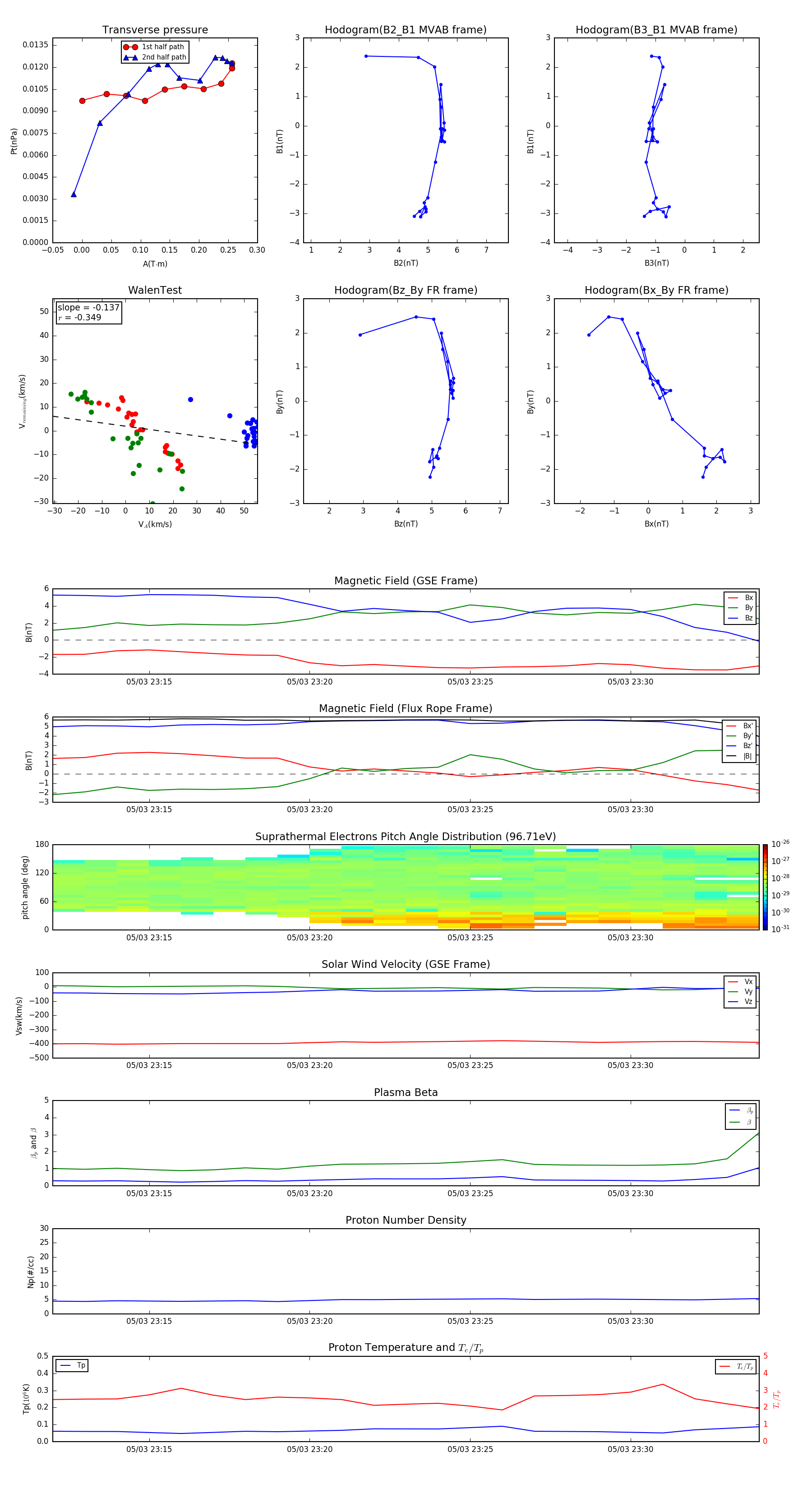Screen dimensions: 812x1489
Task: Click the 'Hodogram(Bz_By FR frame)' title
Action: pos(406,290)
